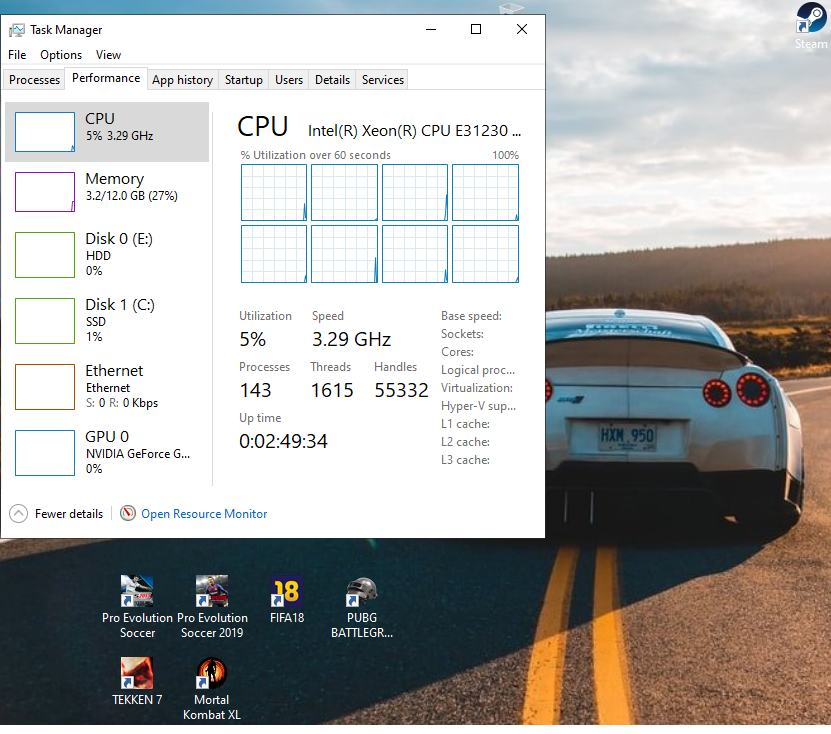
Task: Click the Open Resource Monitor link
Action: [x=204, y=514]
